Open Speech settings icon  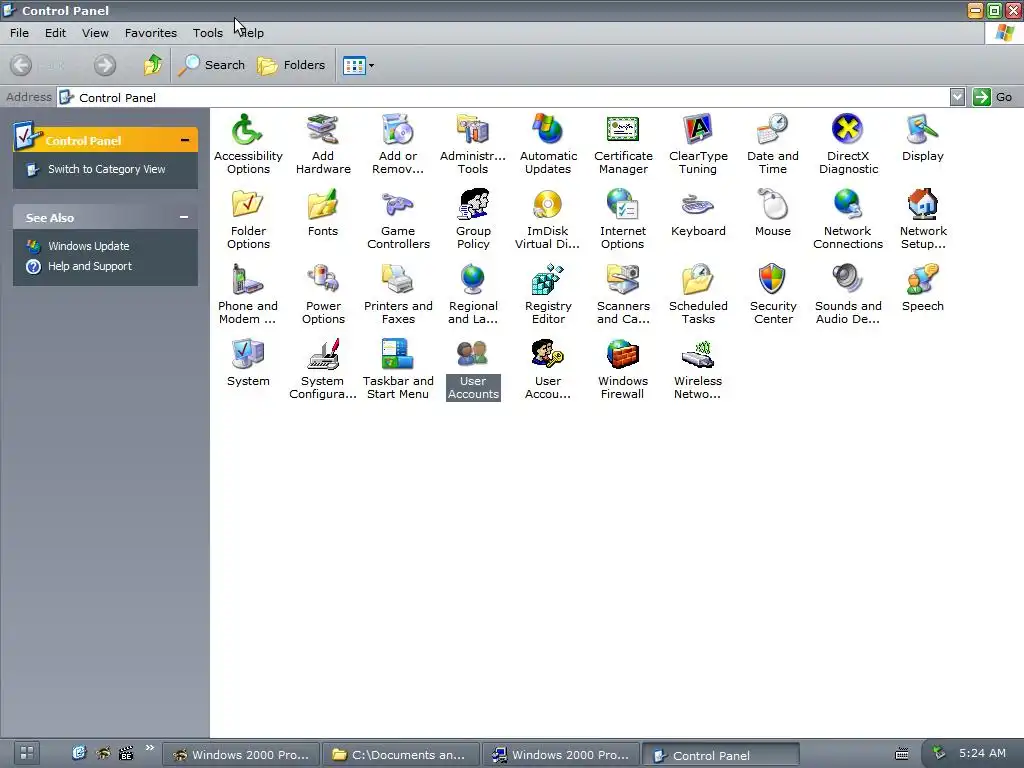pyautogui.click(x=923, y=288)
